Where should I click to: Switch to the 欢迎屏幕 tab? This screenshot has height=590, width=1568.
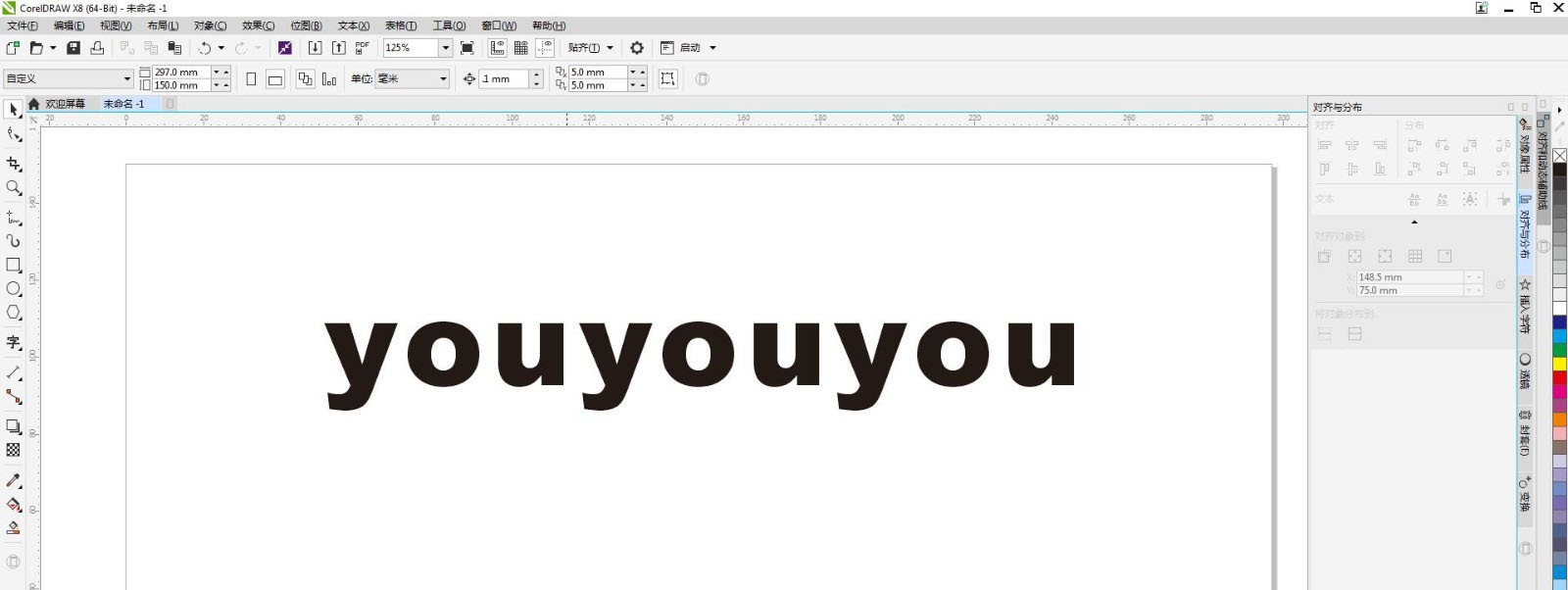click(65, 104)
